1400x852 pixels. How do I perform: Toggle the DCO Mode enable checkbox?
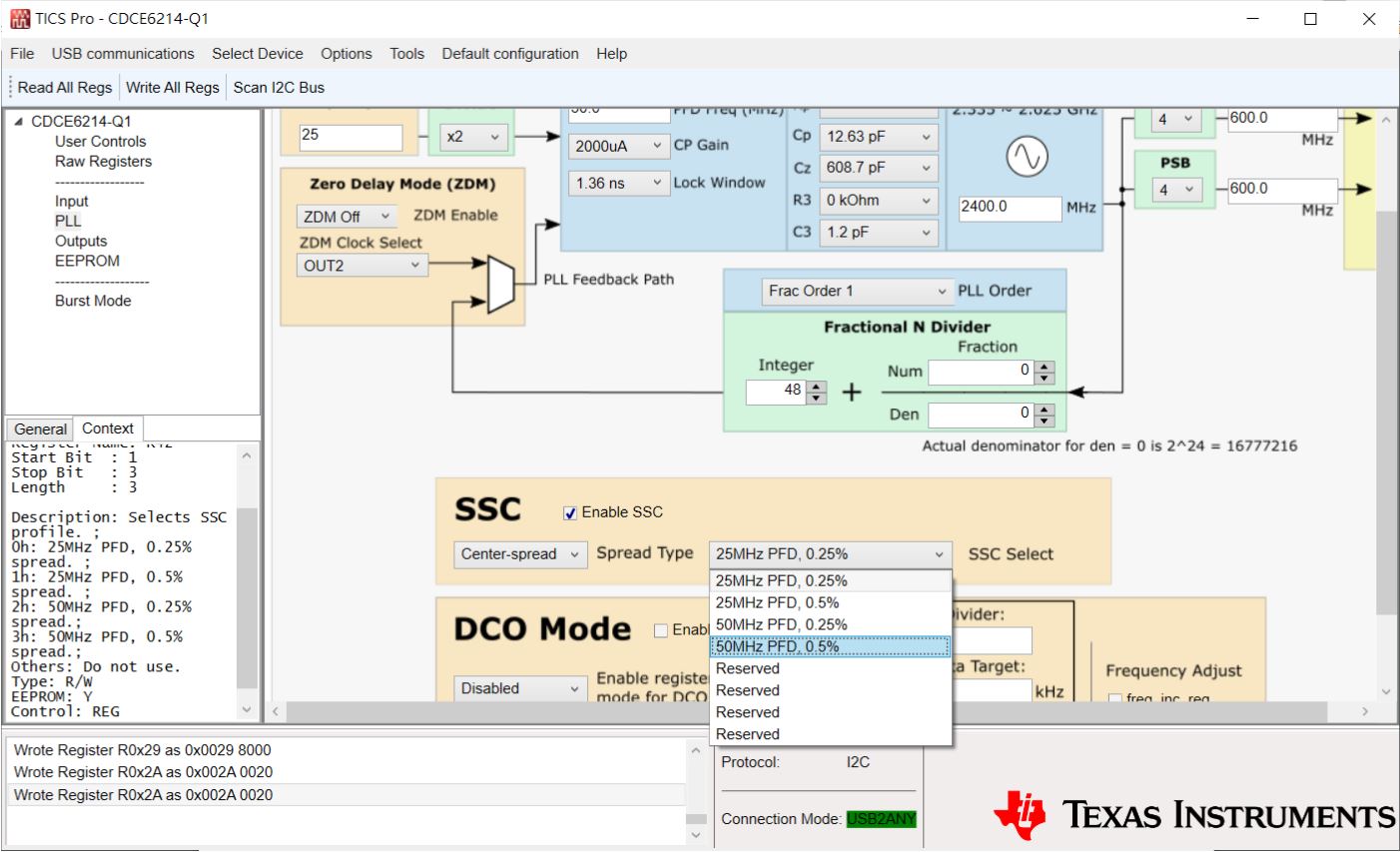pos(660,630)
